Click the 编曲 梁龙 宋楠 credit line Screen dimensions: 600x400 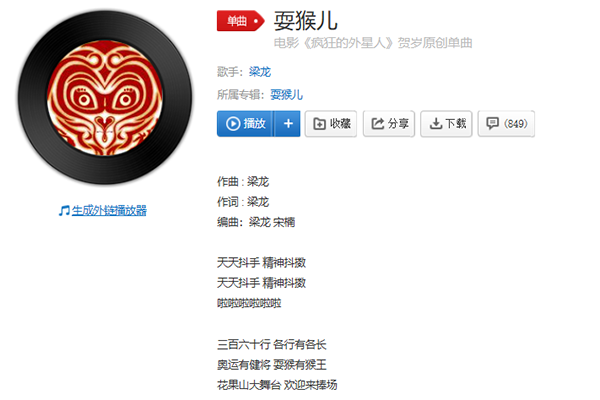(256, 222)
